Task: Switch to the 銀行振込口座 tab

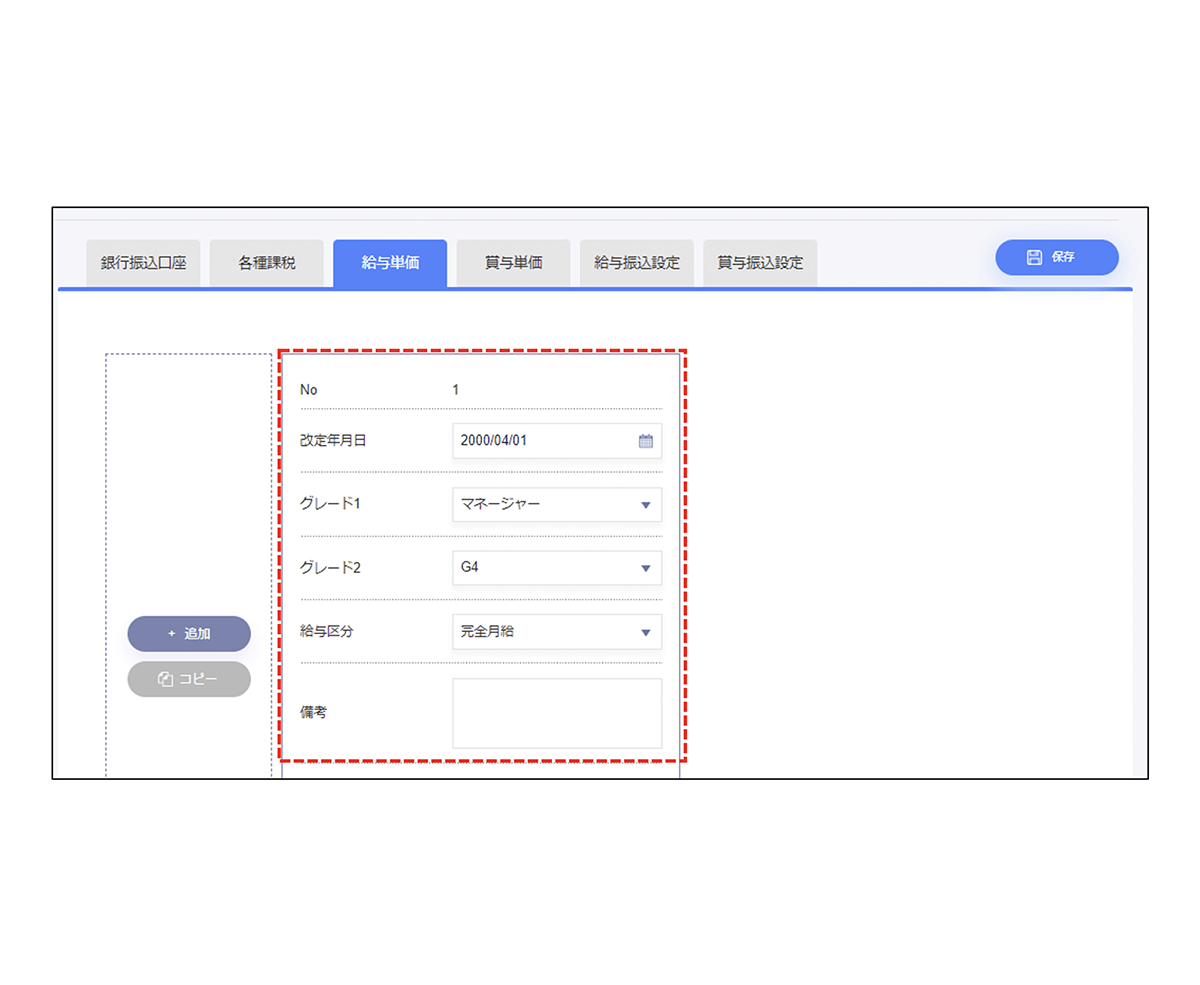Action: pos(143,264)
